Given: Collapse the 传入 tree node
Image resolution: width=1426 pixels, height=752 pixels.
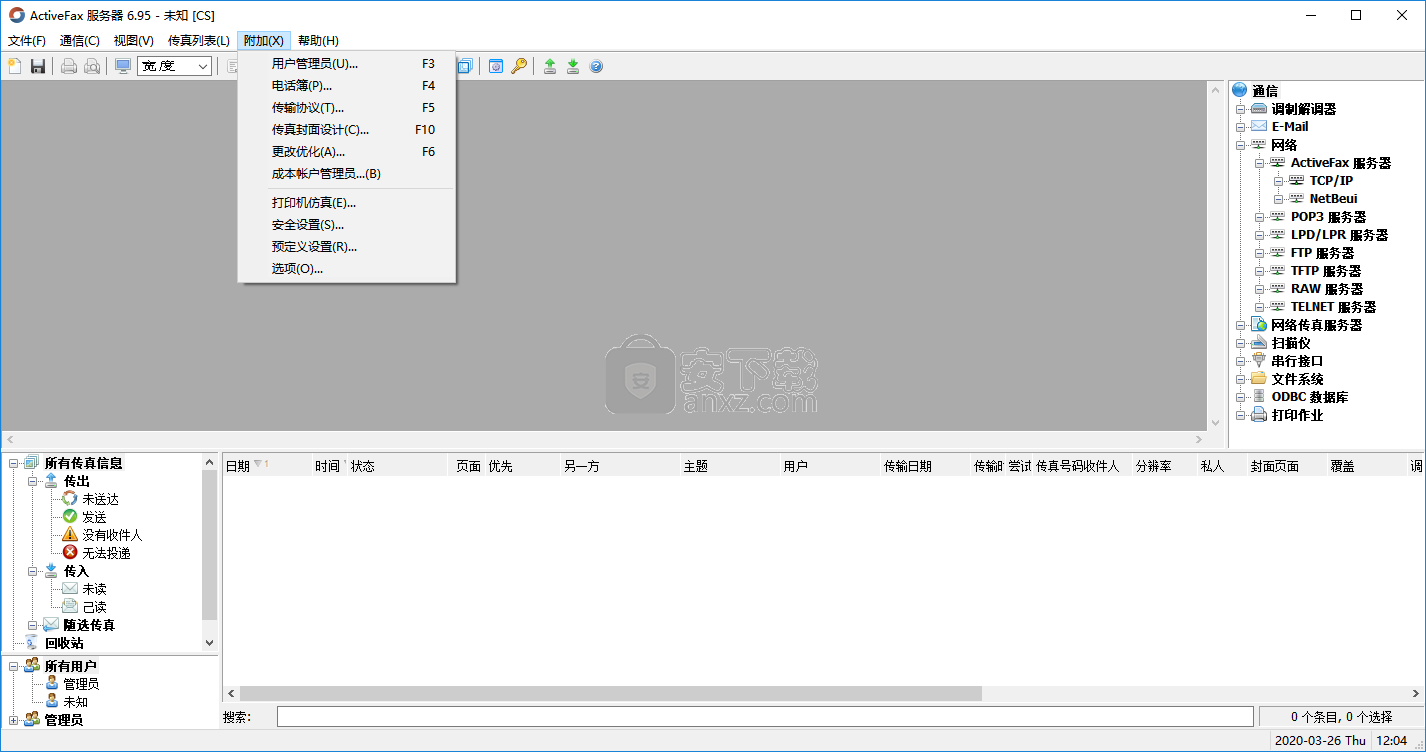Looking at the screenshot, I should [33, 571].
